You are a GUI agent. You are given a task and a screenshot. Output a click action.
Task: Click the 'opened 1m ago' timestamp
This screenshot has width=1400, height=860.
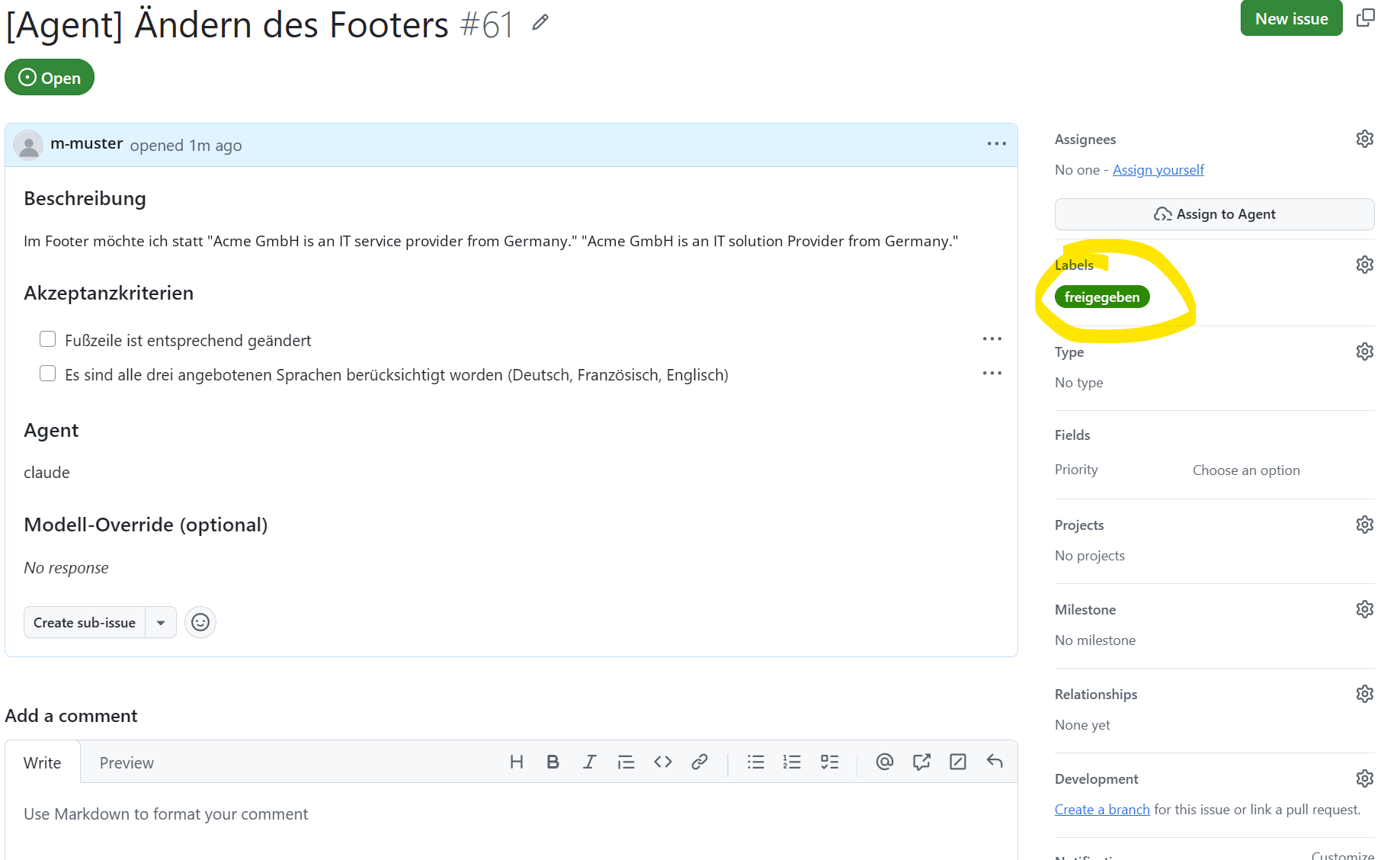(186, 145)
